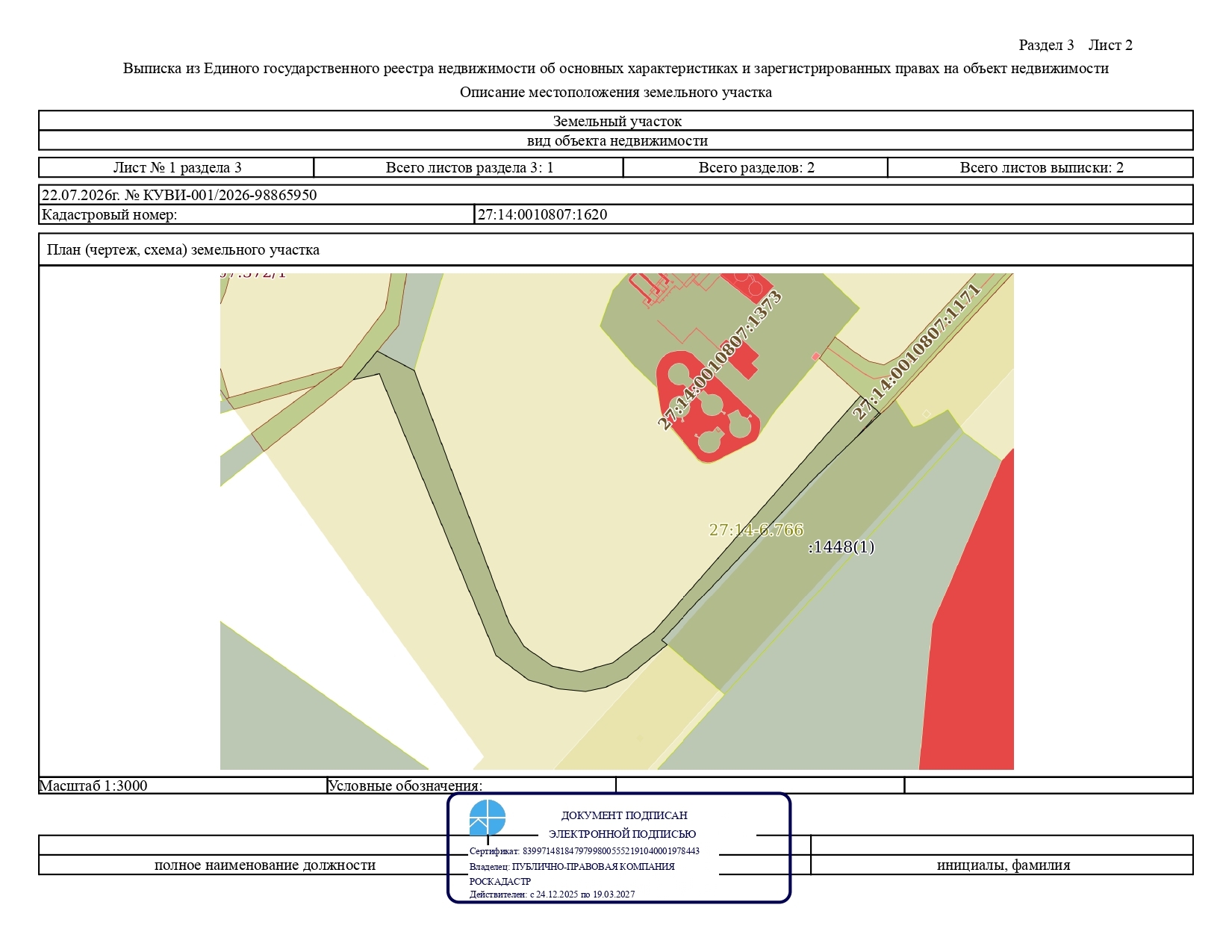Click the Роскадастр logo in the signature stamp

tap(487, 818)
